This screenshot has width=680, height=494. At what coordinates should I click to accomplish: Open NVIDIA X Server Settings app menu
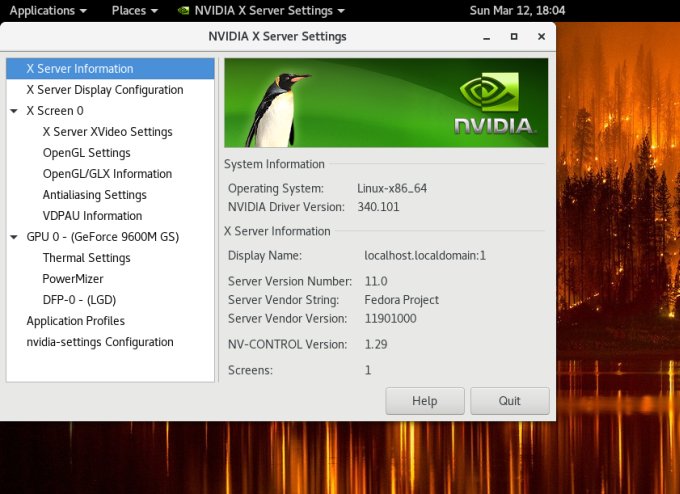point(264,11)
